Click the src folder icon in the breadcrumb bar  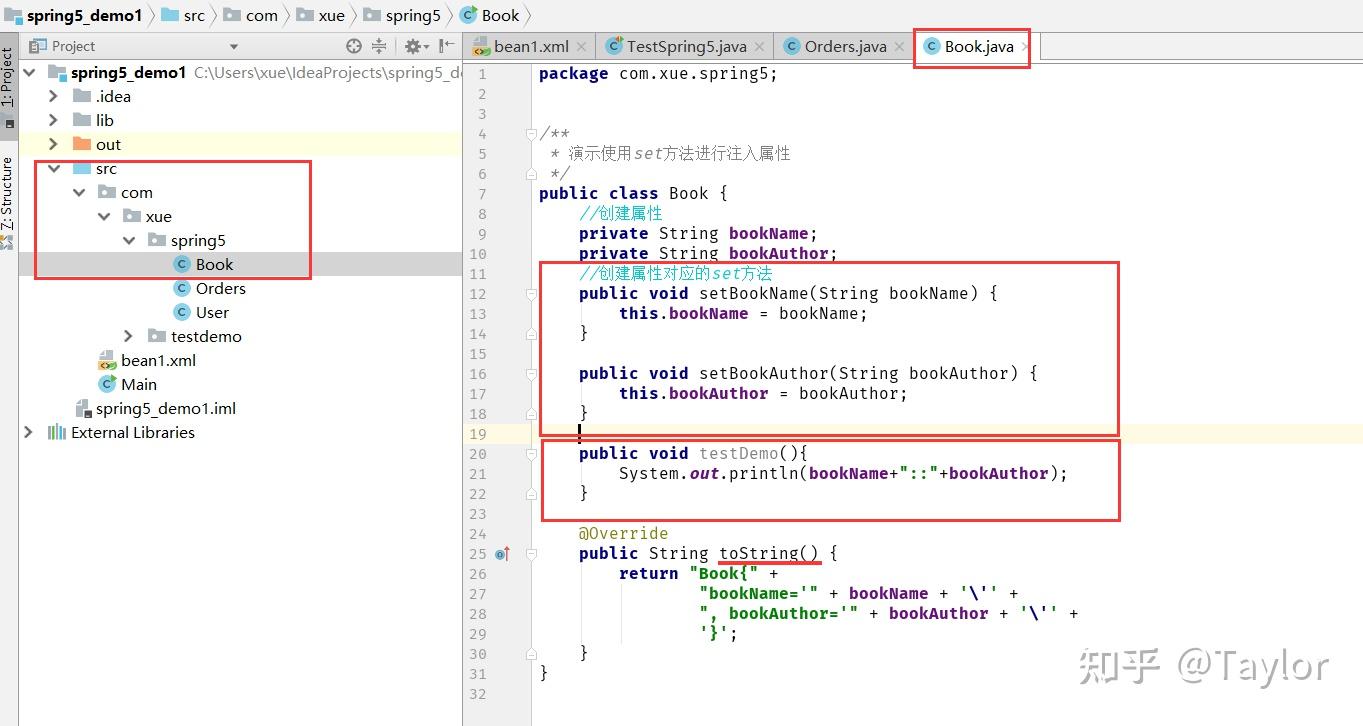pos(169,15)
